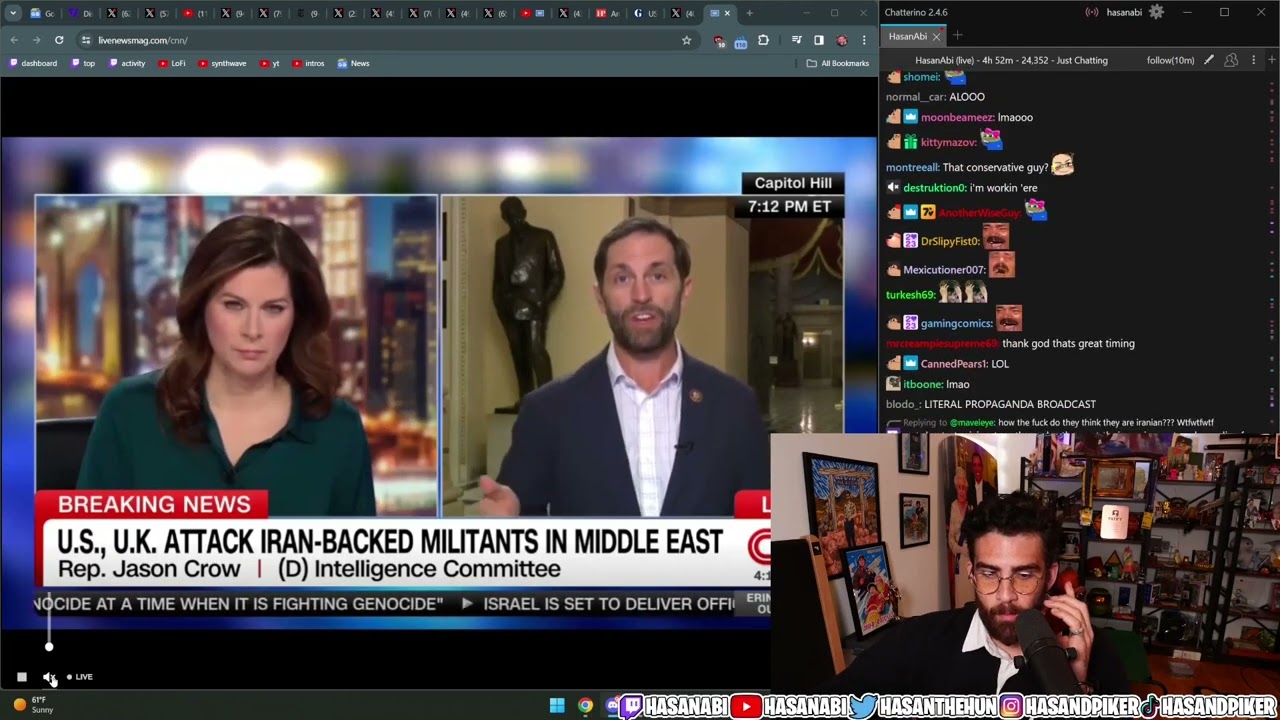Viewport: 1280px width, 720px height.
Task: Open the moderation sword icon
Action: click(1209, 60)
